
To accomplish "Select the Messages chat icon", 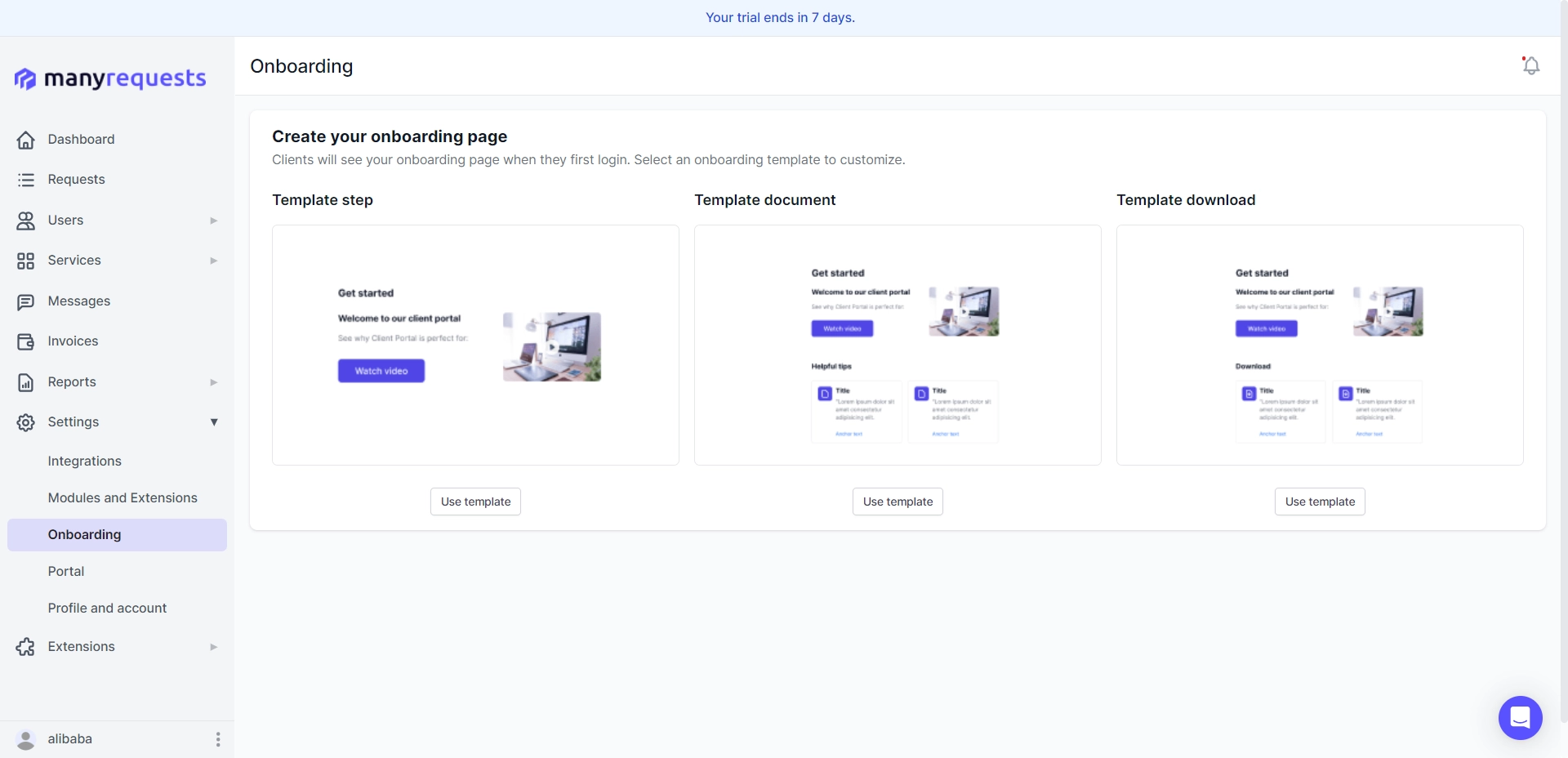I will pos(25,301).
